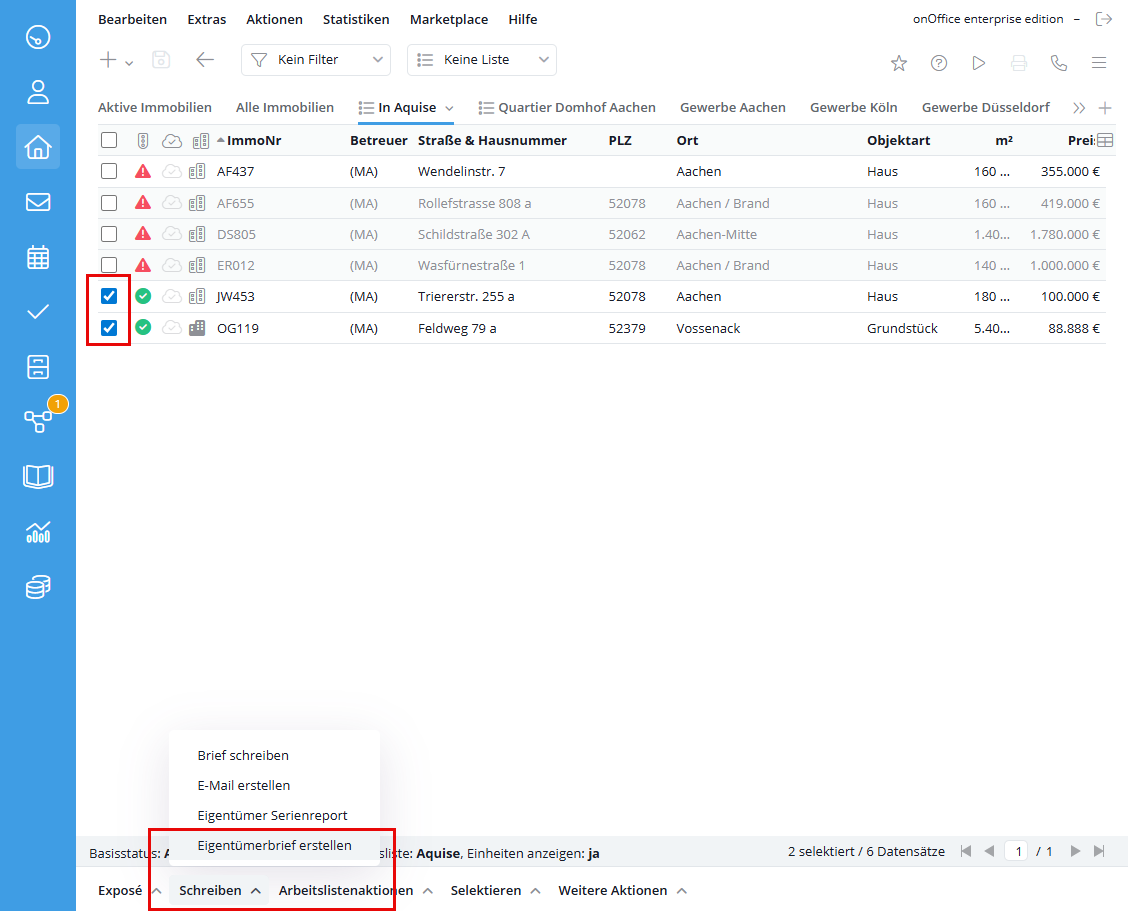Open the Keine Liste dropdown

coord(481,60)
